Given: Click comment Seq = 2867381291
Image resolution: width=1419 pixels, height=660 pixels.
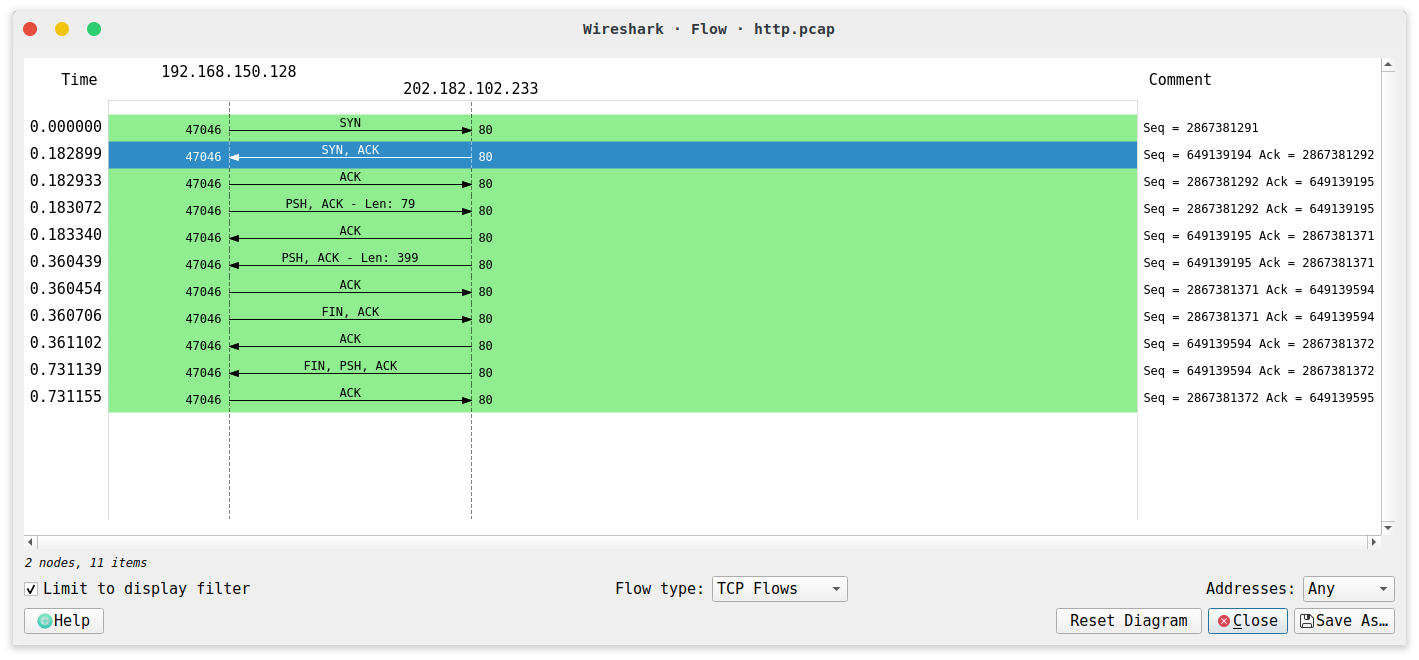Looking at the screenshot, I should (1201, 128).
